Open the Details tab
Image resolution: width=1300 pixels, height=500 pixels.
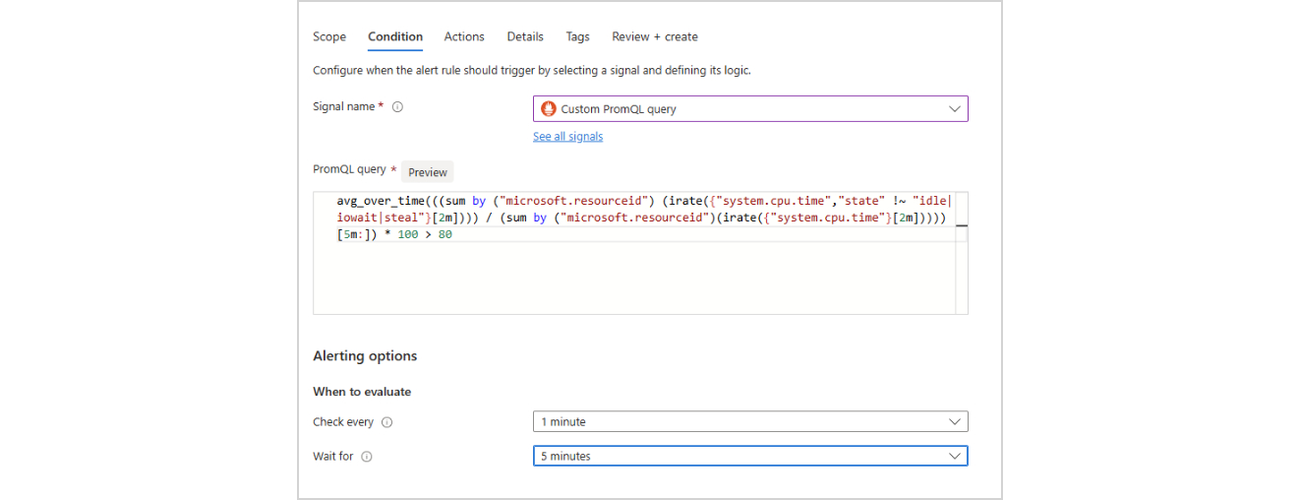525,37
